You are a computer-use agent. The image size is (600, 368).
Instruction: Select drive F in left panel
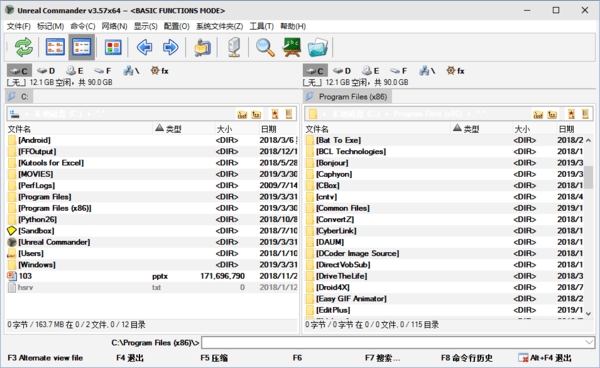point(103,71)
